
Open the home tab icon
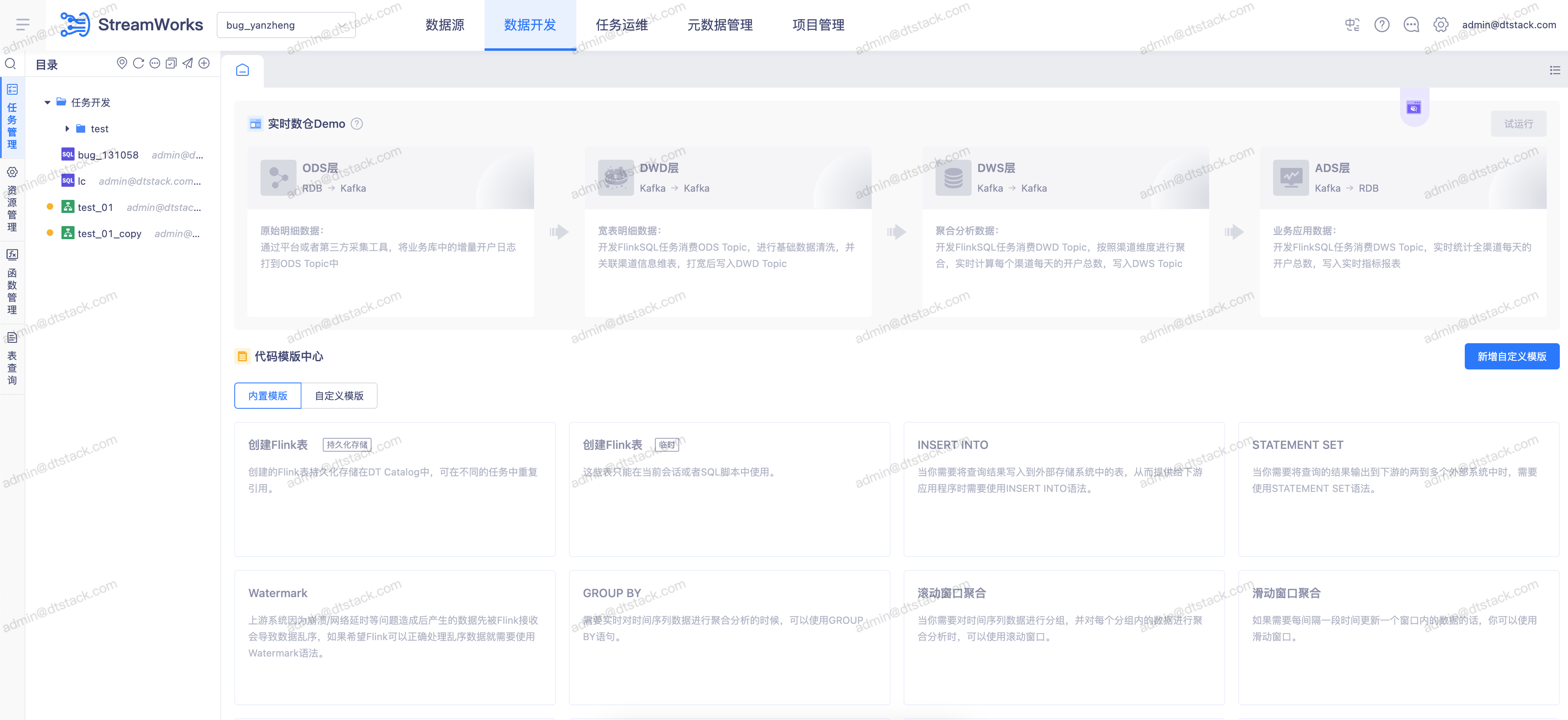tap(242, 70)
